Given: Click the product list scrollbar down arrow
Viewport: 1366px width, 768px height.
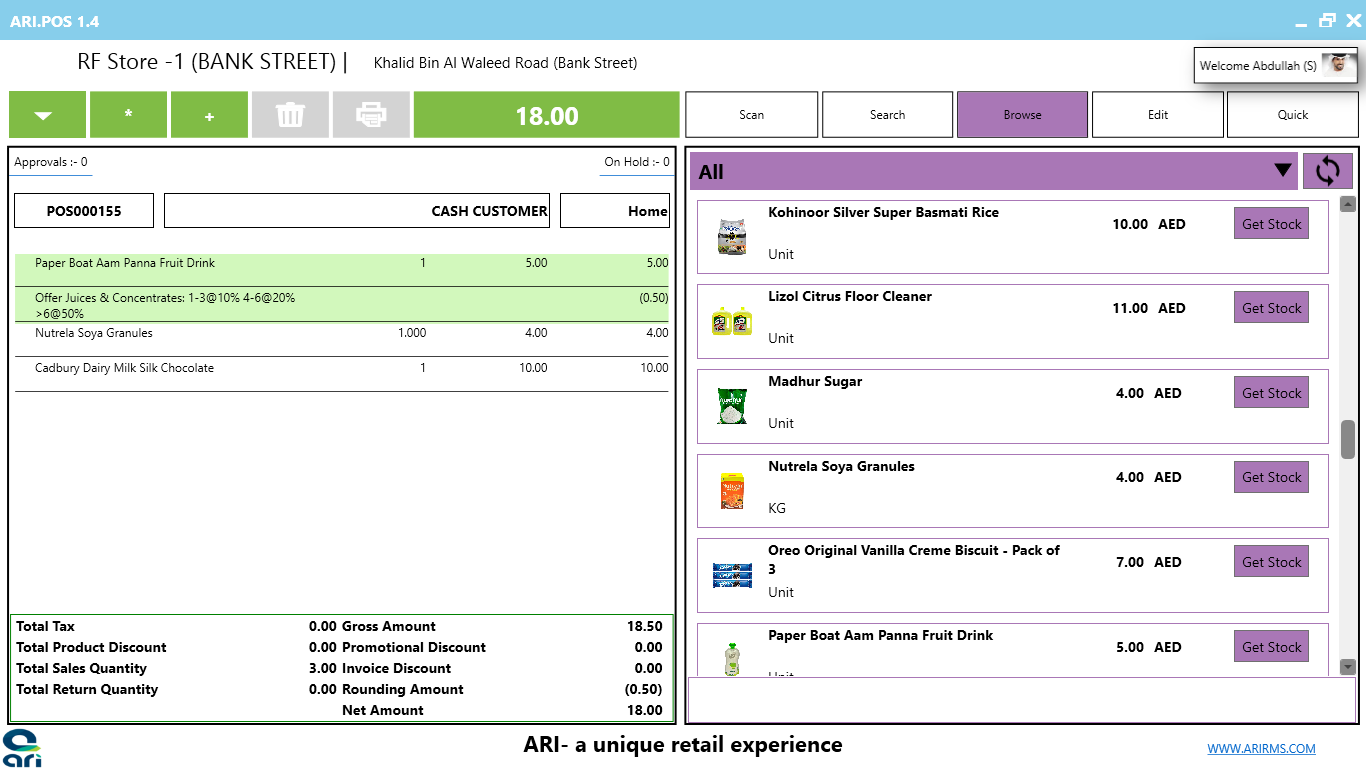Looking at the screenshot, I should (x=1347, y=667).
